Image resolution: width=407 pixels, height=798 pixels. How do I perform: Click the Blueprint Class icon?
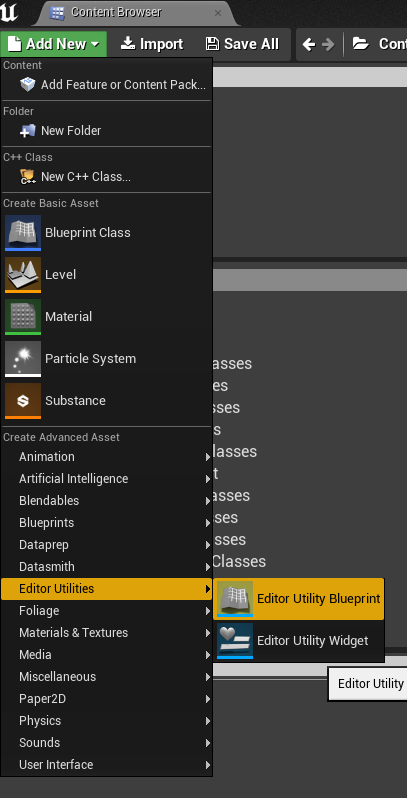[x=23, y=233]
